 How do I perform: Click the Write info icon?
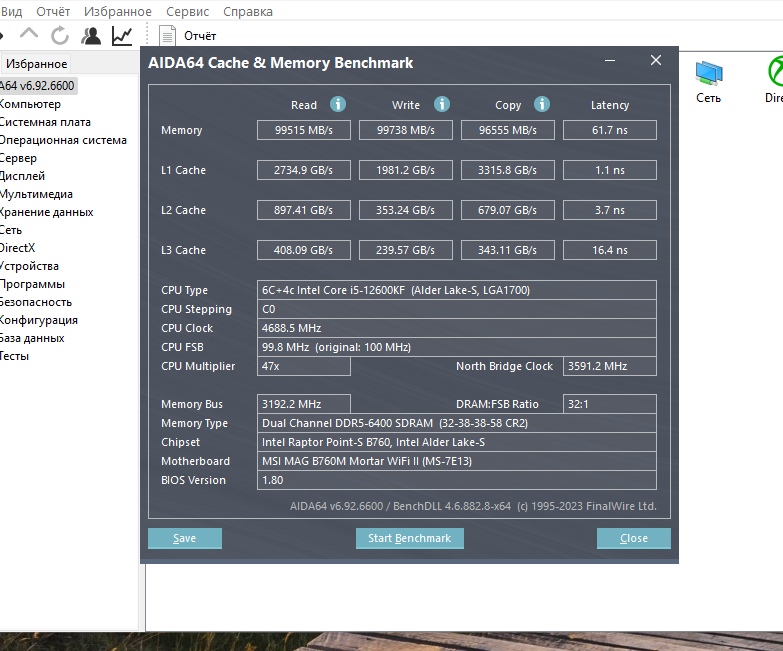[x=442, y=104]
